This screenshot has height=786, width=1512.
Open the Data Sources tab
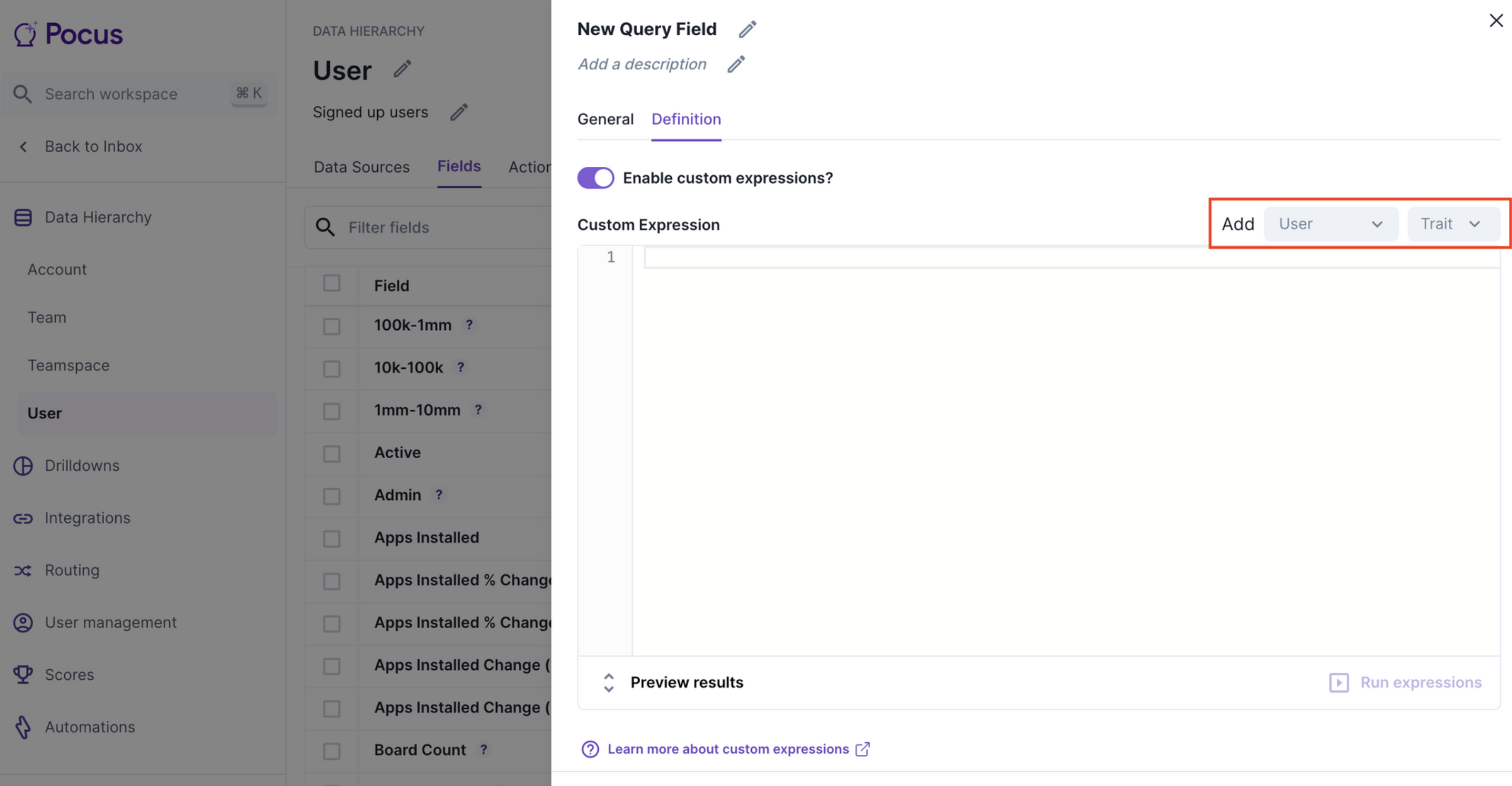361,167
